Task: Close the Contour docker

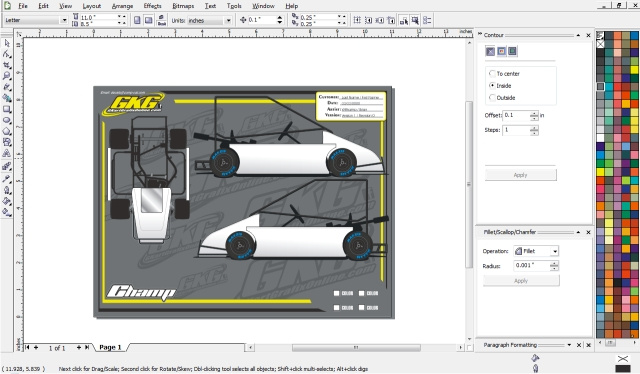Action: pos(588,36)
